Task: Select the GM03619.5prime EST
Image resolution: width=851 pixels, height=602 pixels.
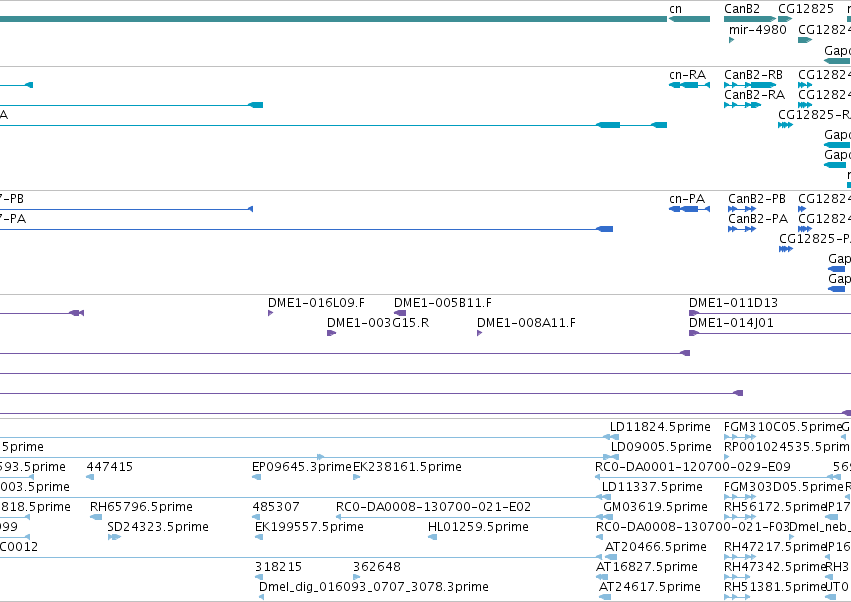Action: pos(609,518)
